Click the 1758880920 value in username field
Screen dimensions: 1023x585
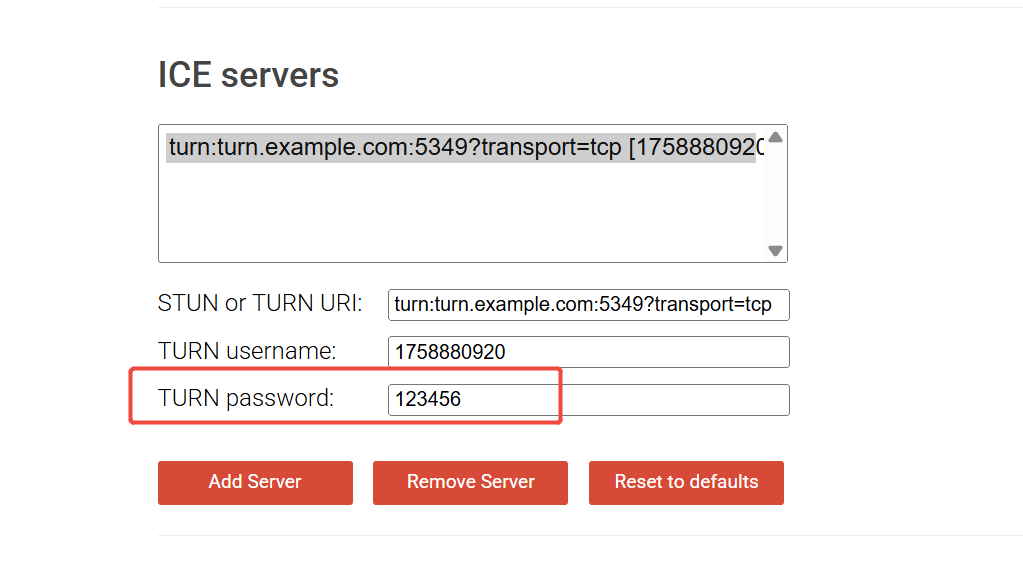[x=450, y=352]
